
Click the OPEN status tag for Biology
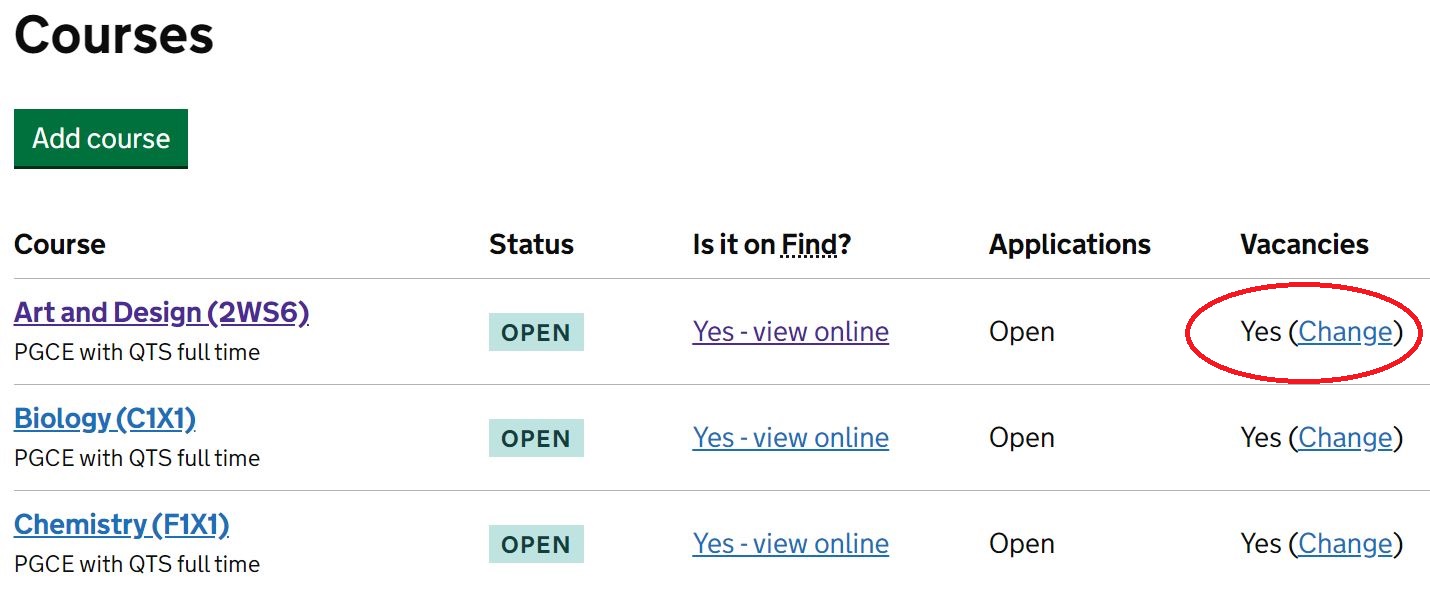point(536,438)
